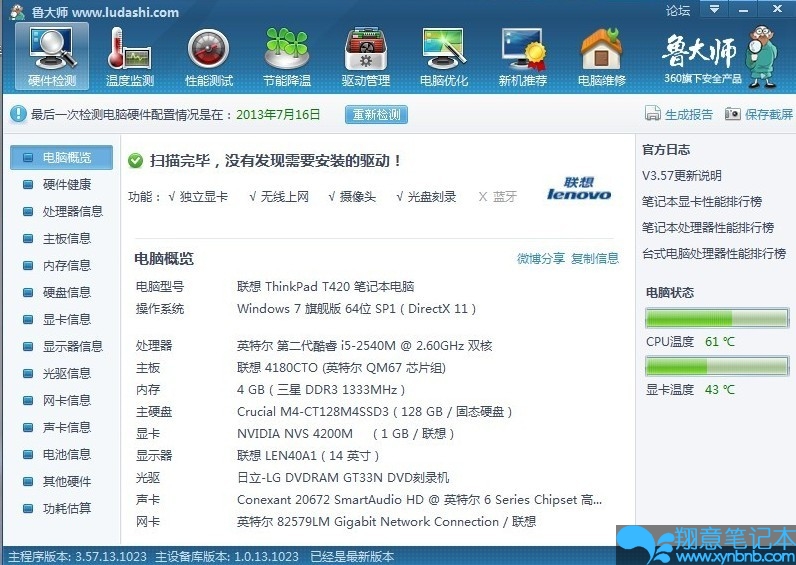Click the 4 GB 三星 DDR3 1333MHz memory text
This screenshot has height=565, width=796.
point(321,389)
